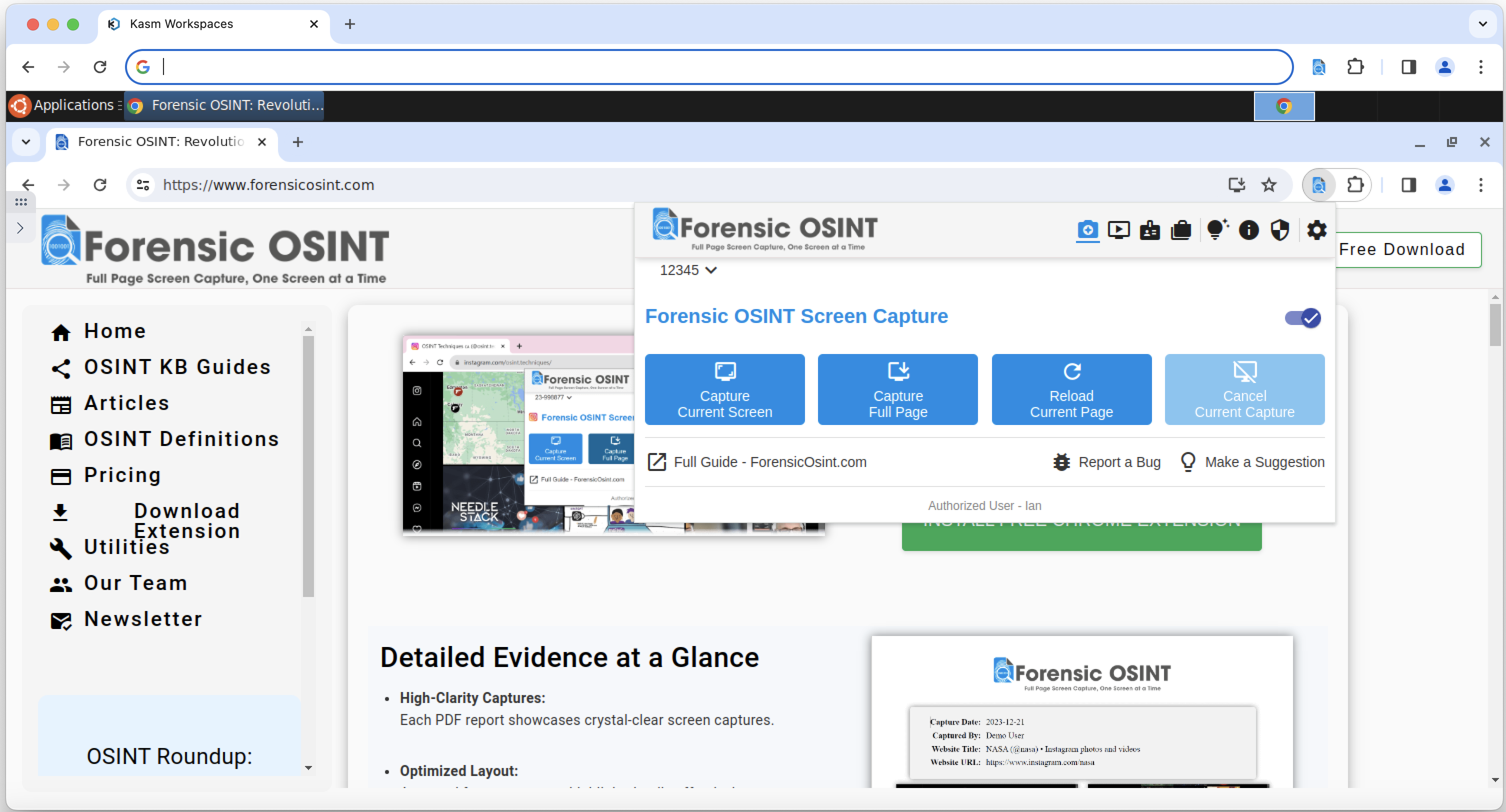
Task: Focus the outer Chrome Google address bar
Action: point(708,67)
